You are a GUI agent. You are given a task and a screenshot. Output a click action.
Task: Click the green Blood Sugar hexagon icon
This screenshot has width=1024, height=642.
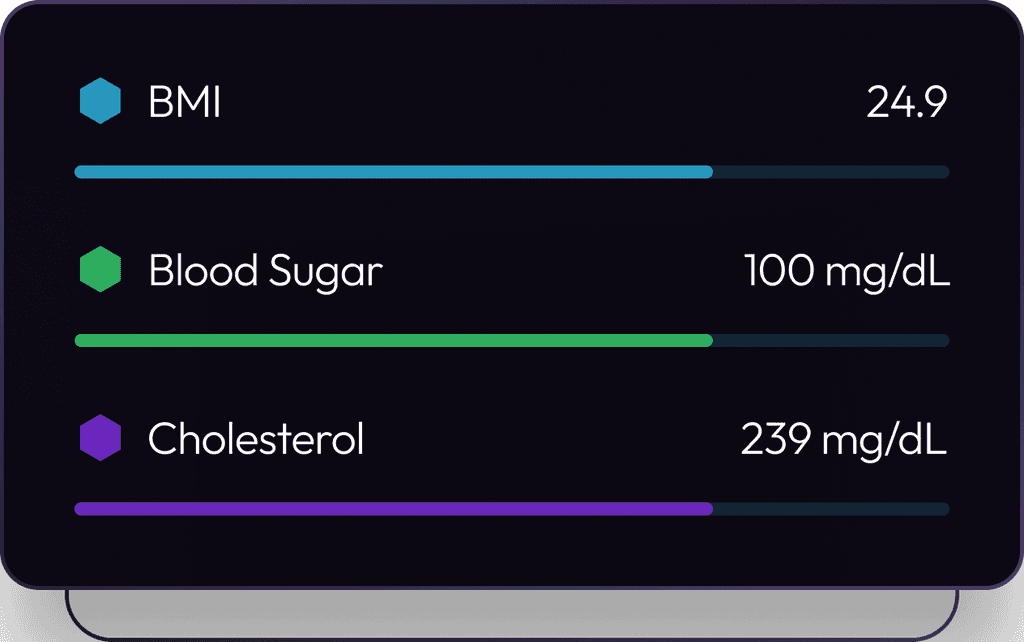point(100,270)
